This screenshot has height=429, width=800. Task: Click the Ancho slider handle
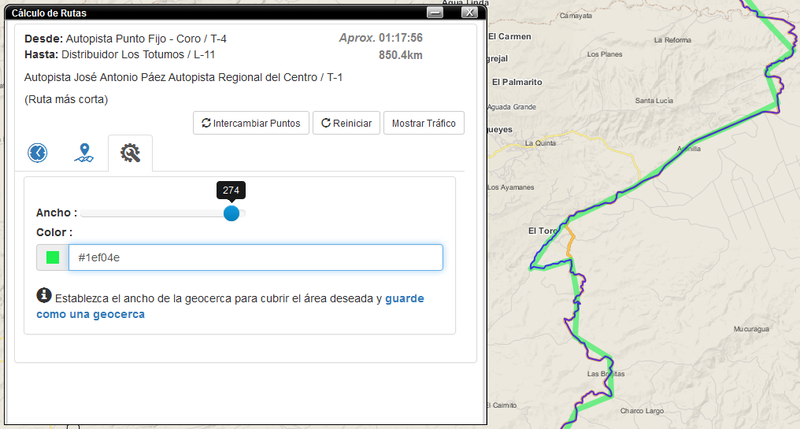point(231,213)
